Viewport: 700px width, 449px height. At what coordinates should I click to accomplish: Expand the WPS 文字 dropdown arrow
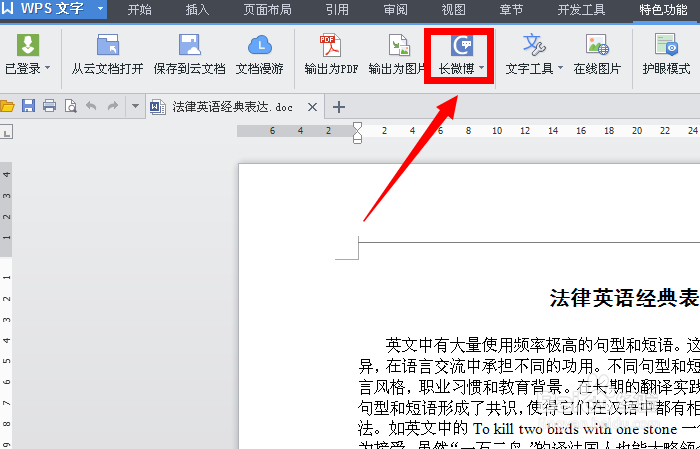tap(100, 8)
